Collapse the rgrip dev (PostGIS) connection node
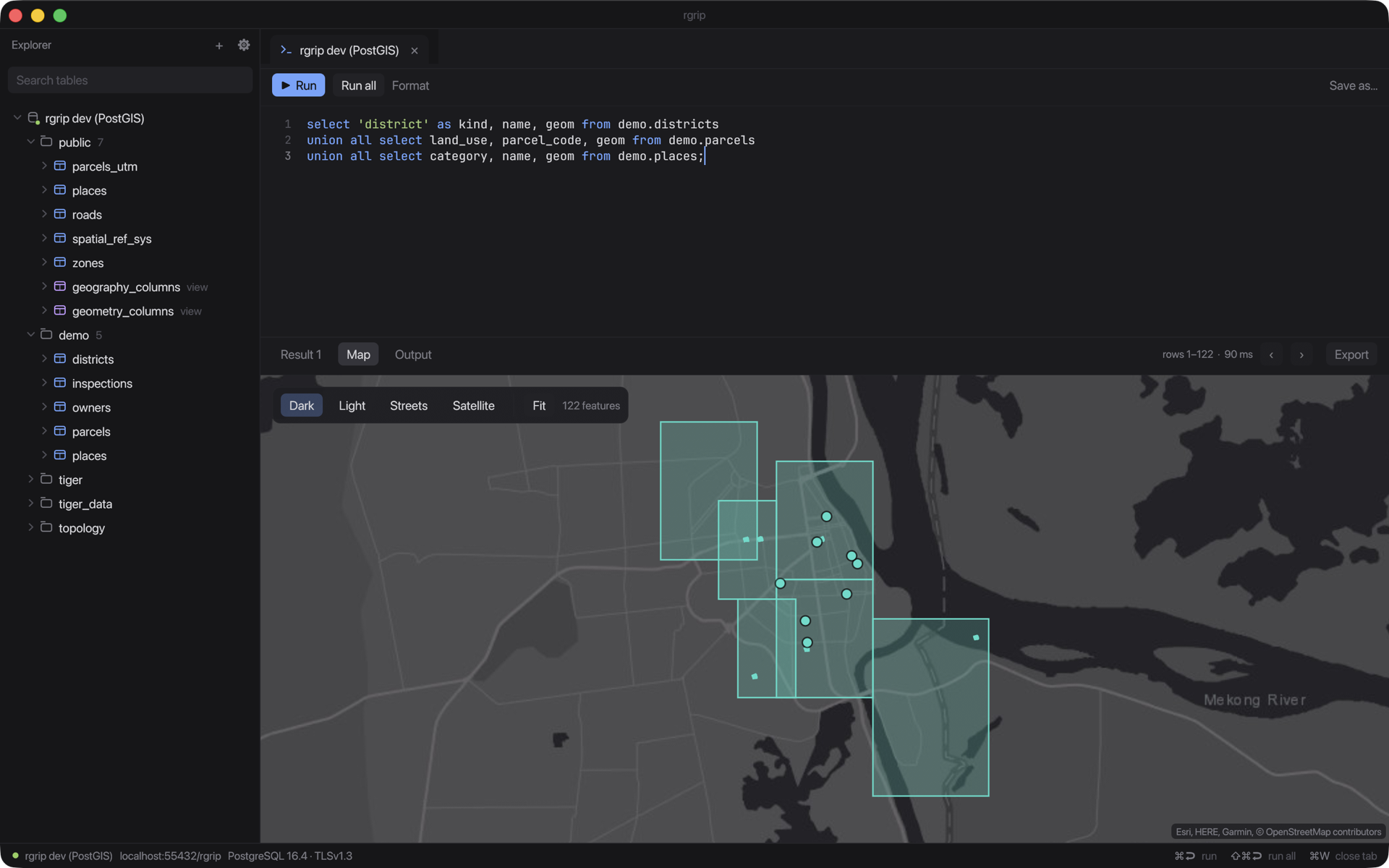The width and height of the screenshot is (1389, 868). [x=17, y=118]
